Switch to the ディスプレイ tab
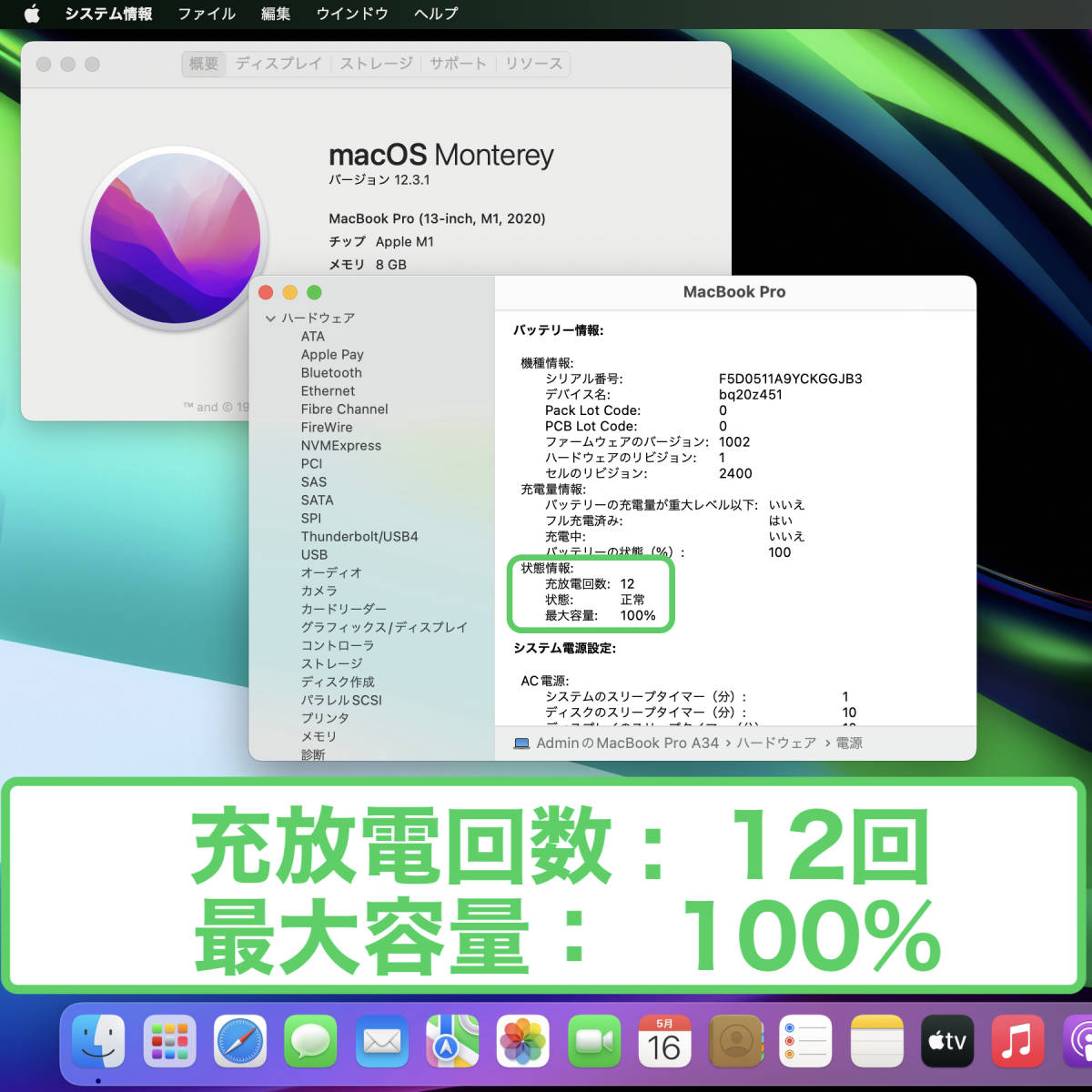This screenshot has height=1092, width=1092. tap(278, 64)
